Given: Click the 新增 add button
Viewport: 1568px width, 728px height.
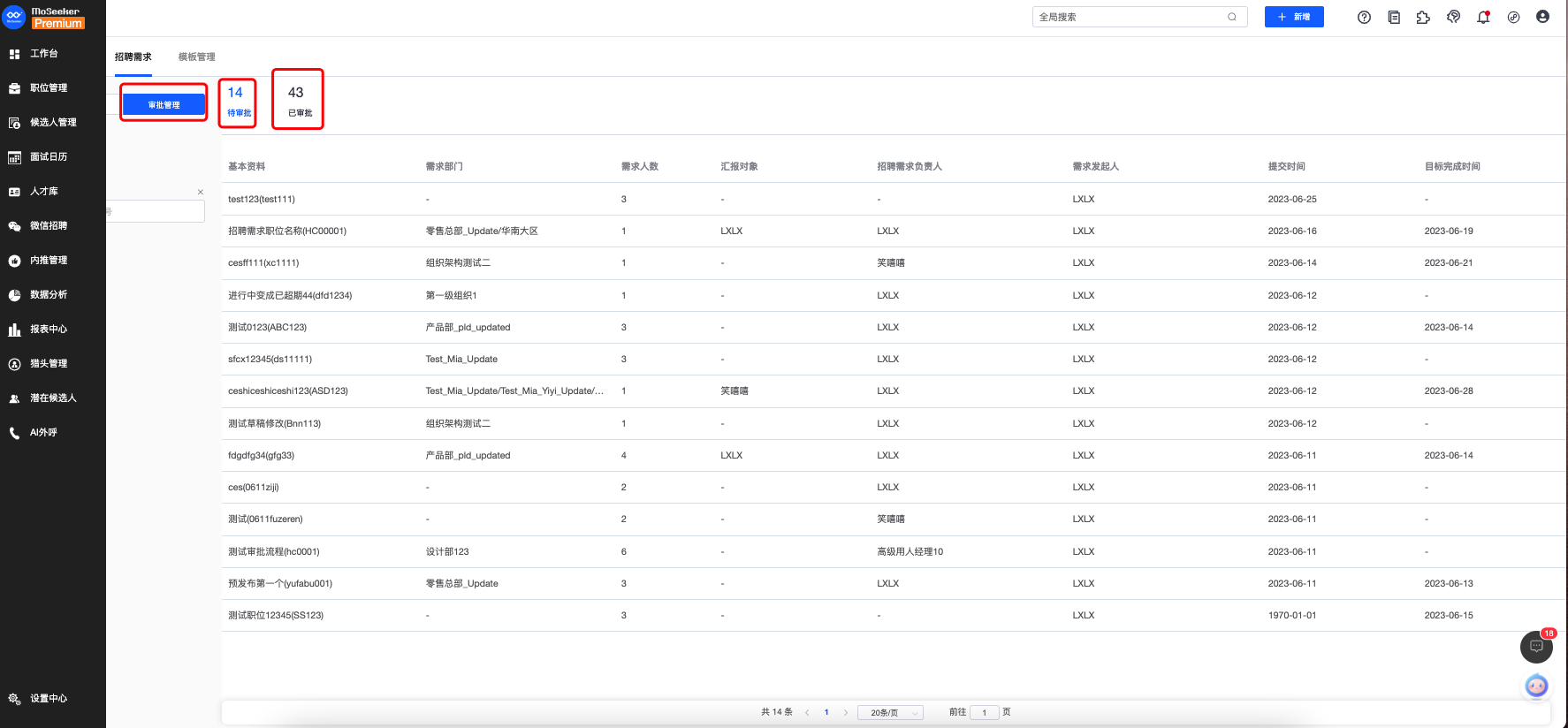Looking at the screenshot, I should click(x=1294, y=17).
